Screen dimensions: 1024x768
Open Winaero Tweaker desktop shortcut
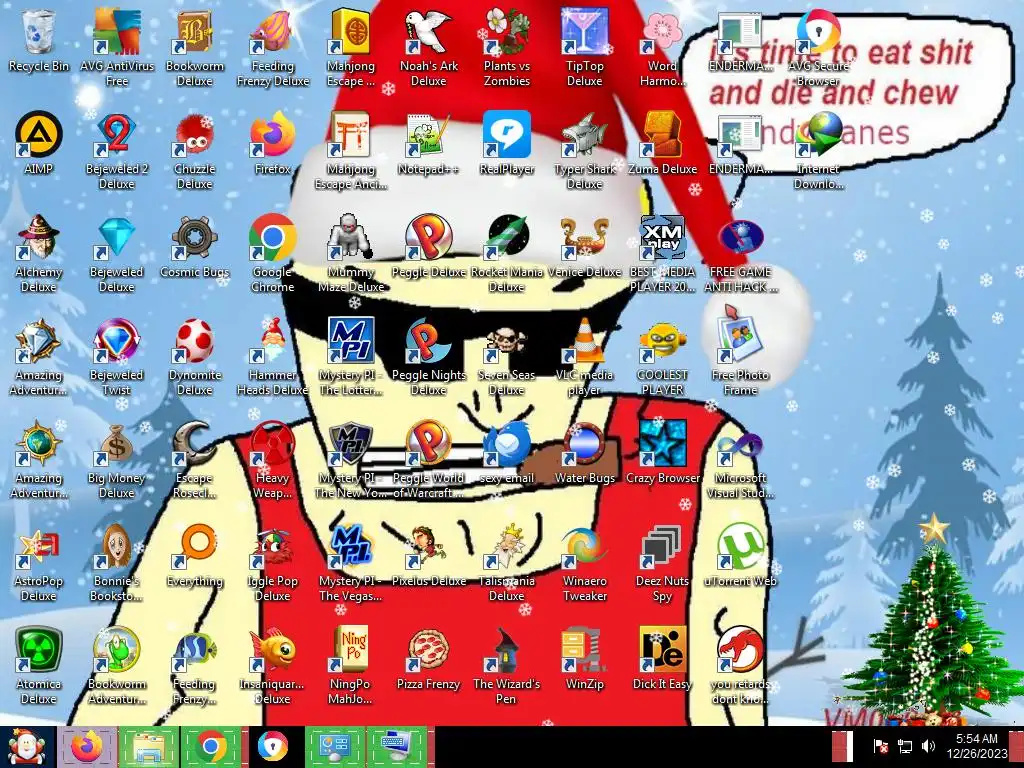[x=584, y=562]
